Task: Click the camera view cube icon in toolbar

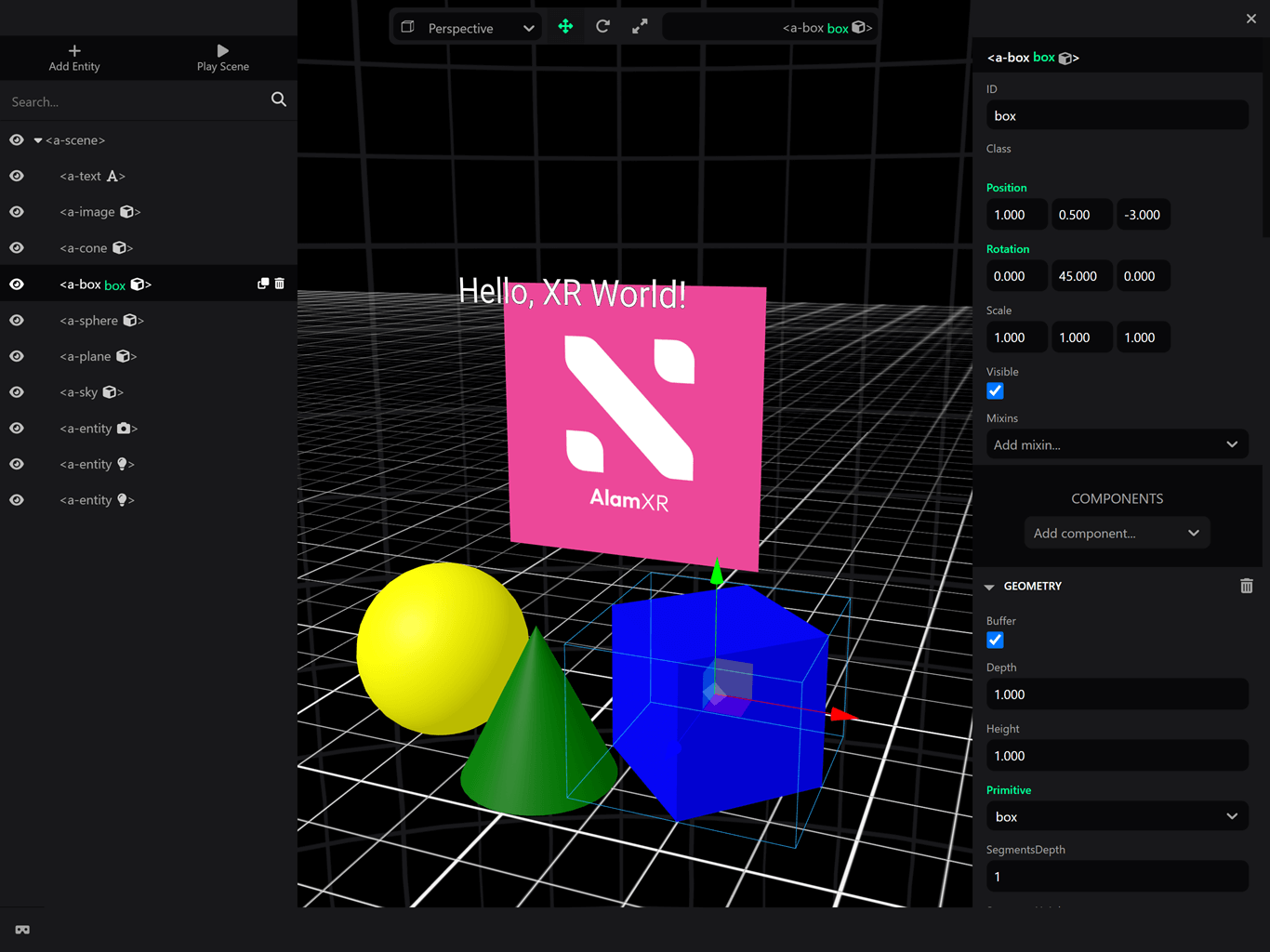Action: point(407,27)
